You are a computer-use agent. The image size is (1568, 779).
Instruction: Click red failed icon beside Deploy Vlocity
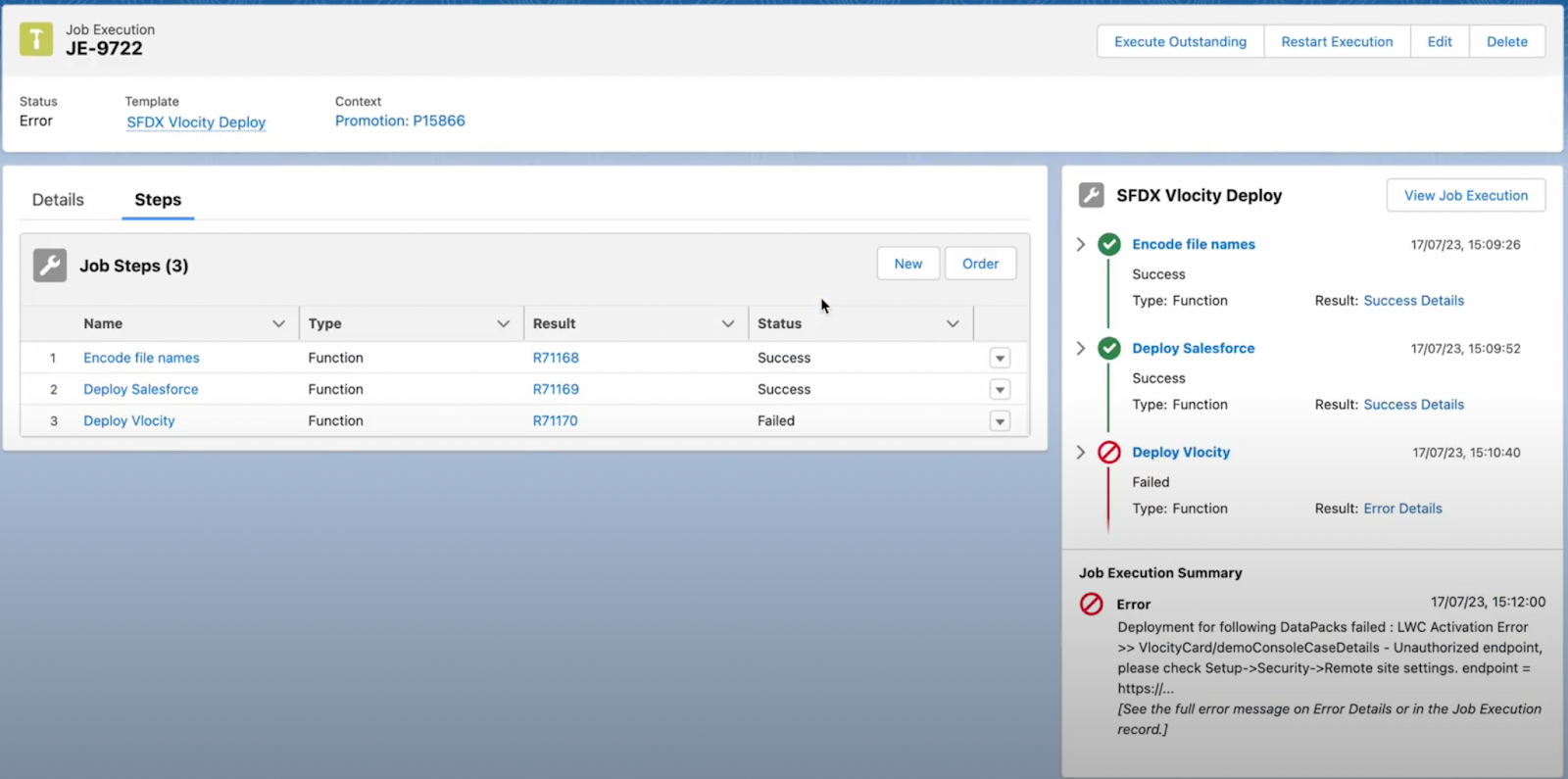click(1109, 453)
